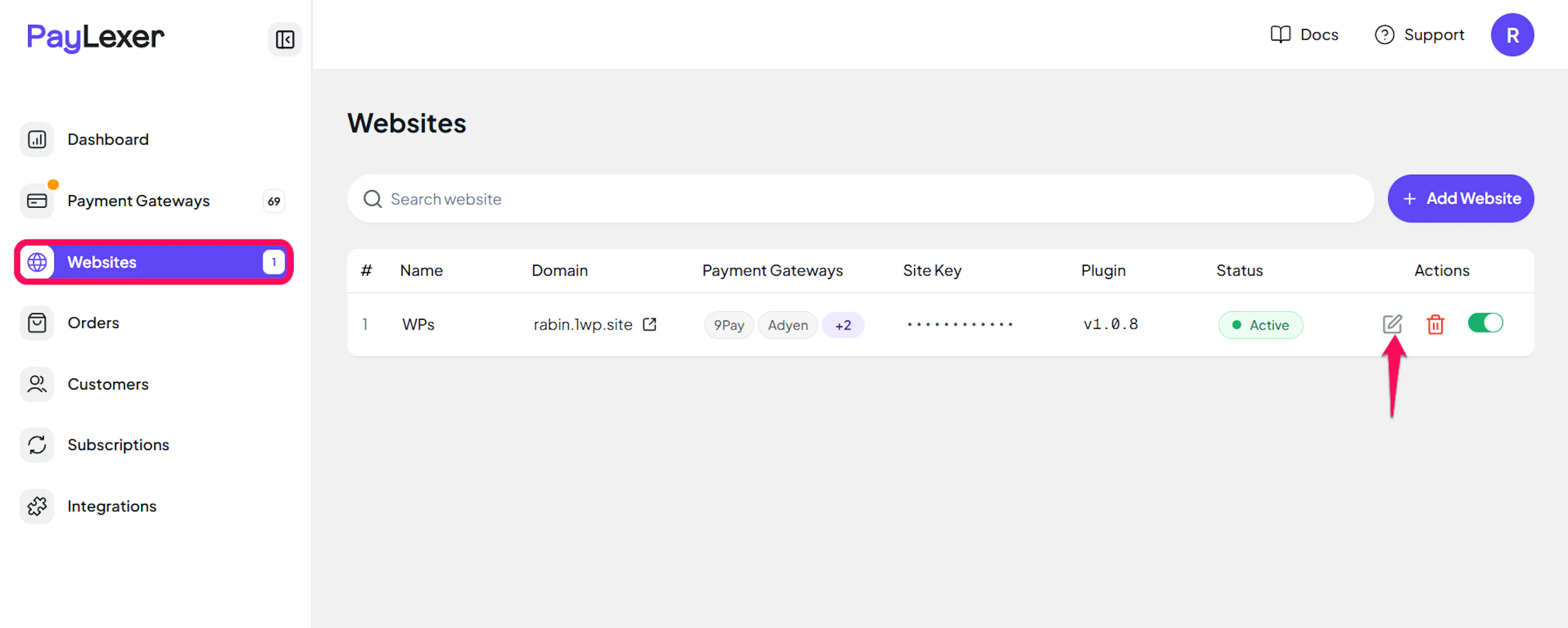Viewport: 1568px width, 628px height.
Task: Open the R user avatar menu
Action: point(1512,35)
